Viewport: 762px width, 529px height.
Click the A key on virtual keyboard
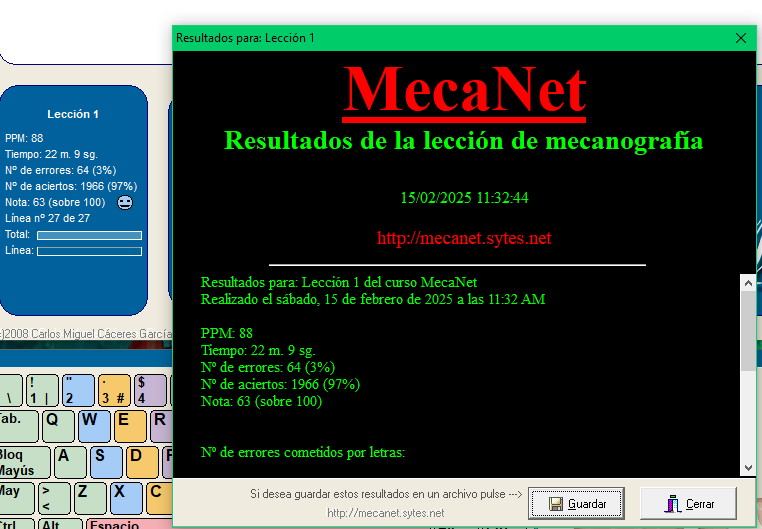click(x=70, y=461)
